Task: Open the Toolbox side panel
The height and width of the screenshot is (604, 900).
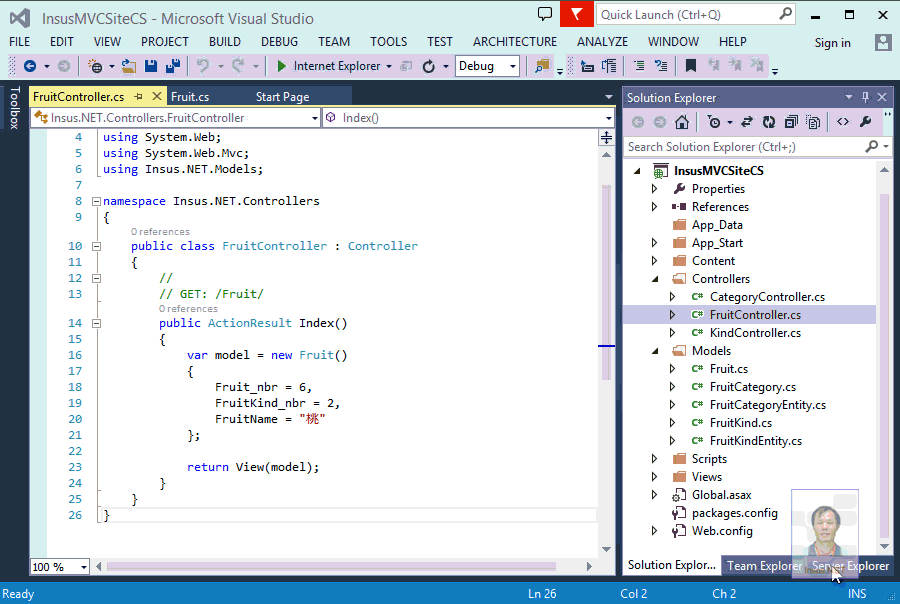Action: (15, 108)
